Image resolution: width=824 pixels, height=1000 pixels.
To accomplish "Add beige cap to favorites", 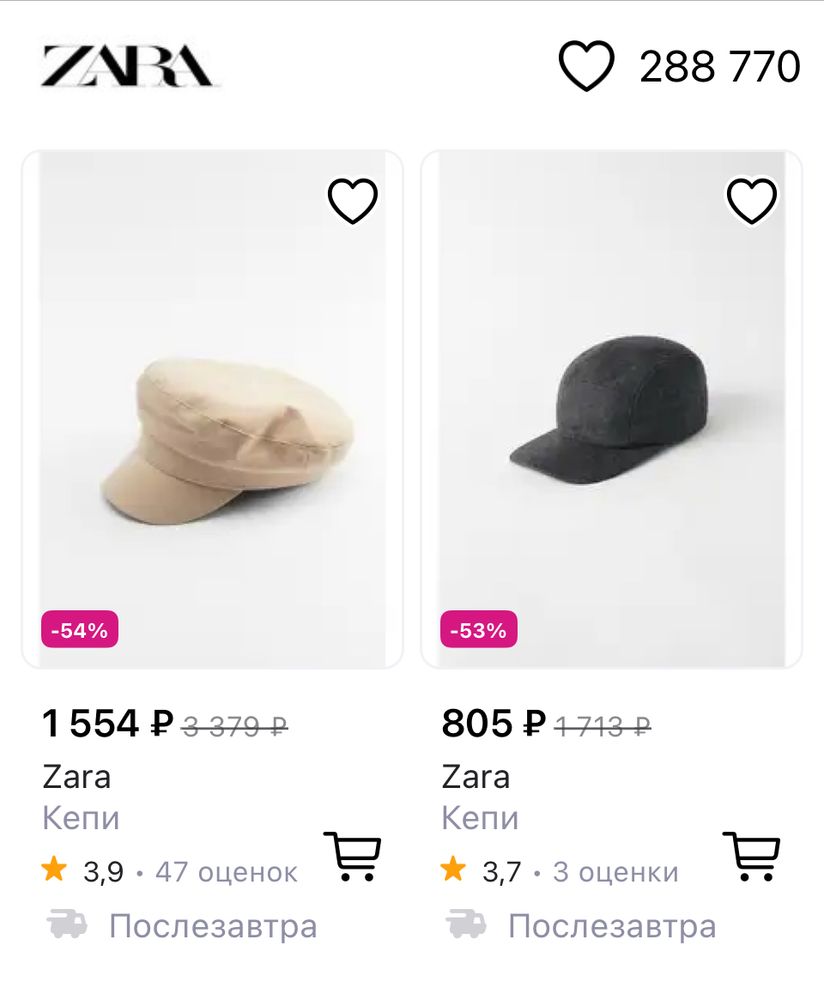I will pos(353,201).
